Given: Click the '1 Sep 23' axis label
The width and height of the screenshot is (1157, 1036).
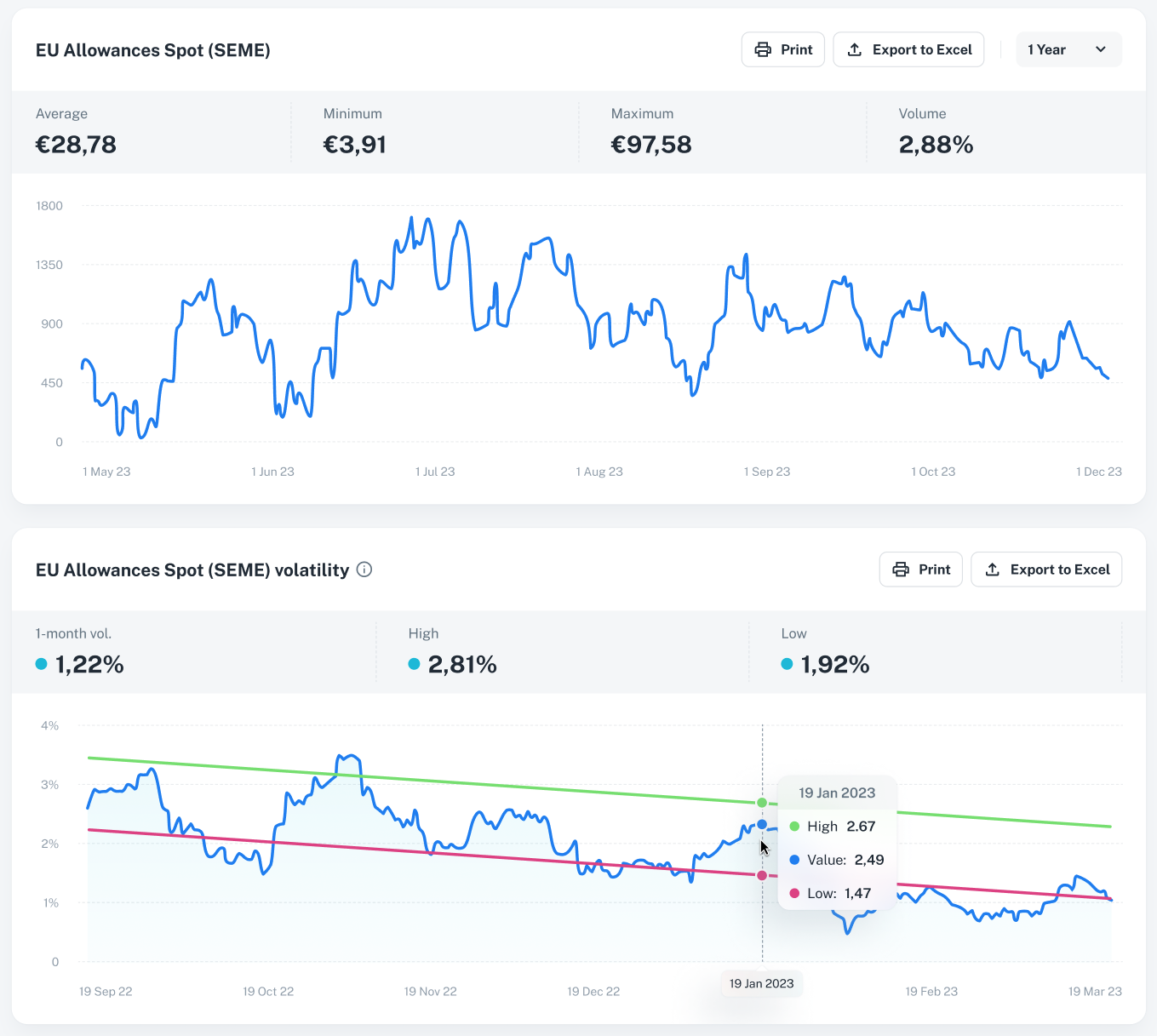Looking at the screenshot, I should 767,472.
